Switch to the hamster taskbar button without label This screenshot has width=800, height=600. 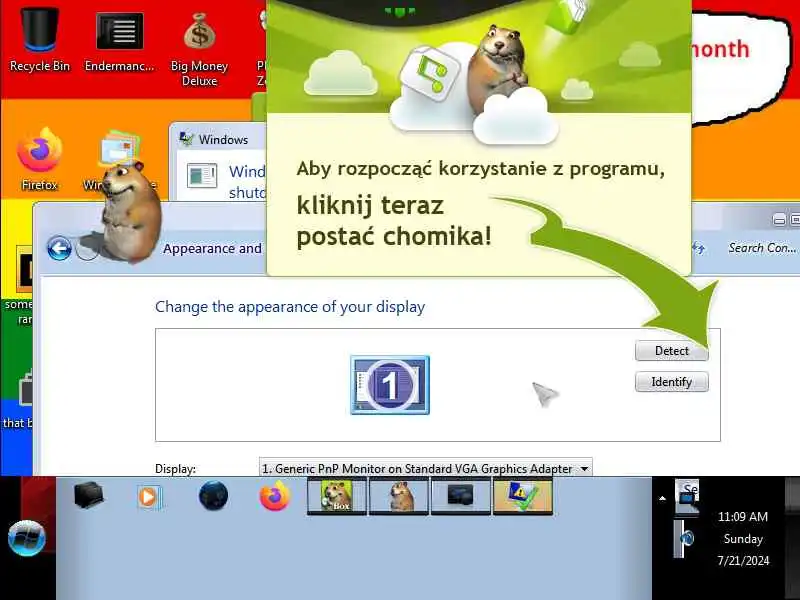[399, 496]
